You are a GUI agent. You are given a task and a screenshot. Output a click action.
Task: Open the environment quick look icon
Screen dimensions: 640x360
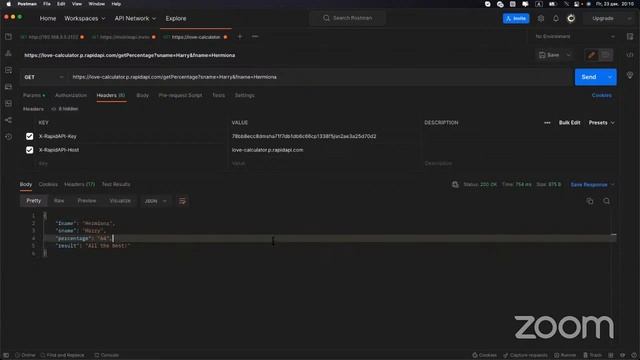tap(630, 37)
